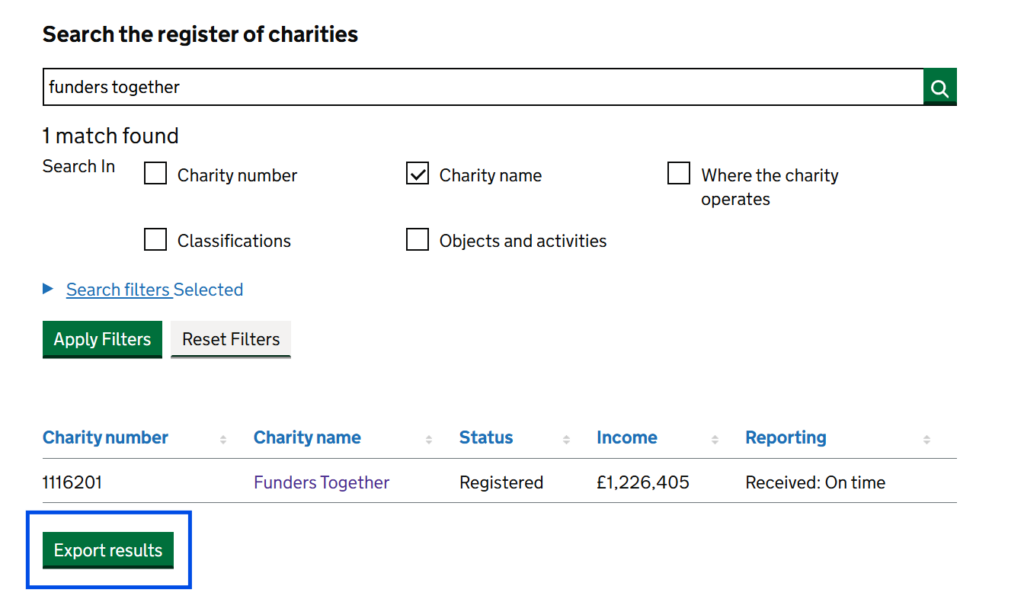1024x599 pixels.
Task: Toggle the Objects and activities checkbox
Action: [417, 240]
